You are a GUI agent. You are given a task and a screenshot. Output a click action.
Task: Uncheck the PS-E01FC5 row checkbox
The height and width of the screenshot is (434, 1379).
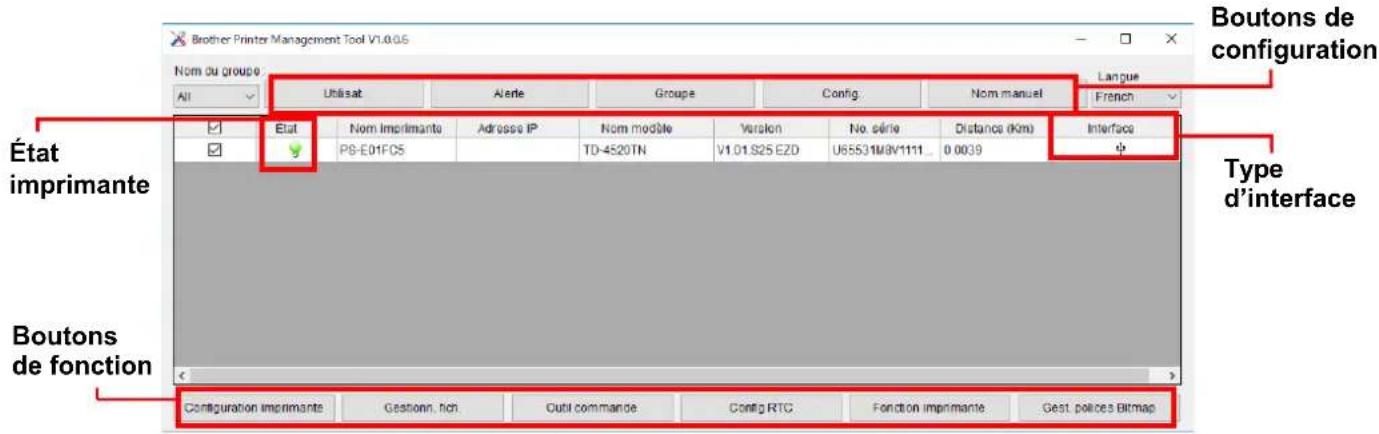point(213,150)
